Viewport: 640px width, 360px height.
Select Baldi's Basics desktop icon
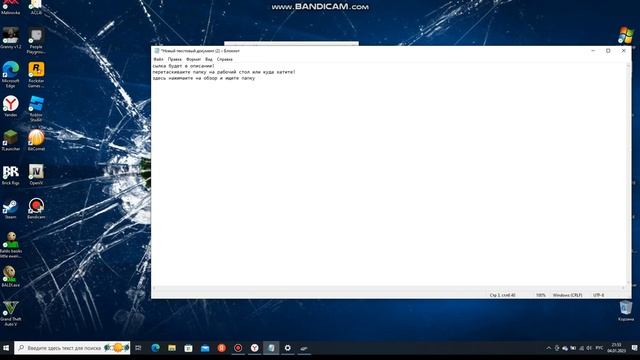[x=11, y=245]
